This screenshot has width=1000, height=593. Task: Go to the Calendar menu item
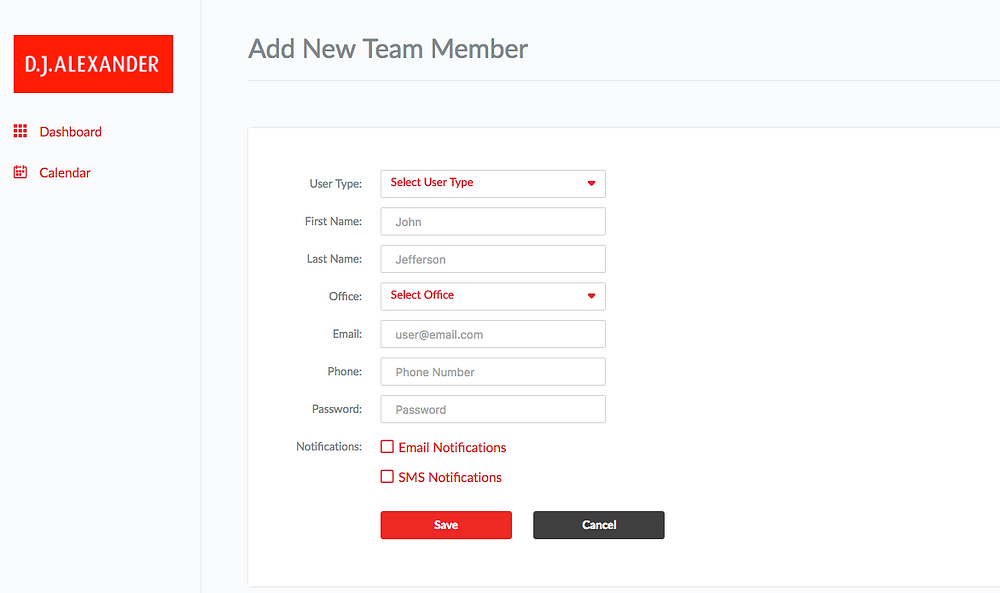pyautogui.click(x=64, y=173)
